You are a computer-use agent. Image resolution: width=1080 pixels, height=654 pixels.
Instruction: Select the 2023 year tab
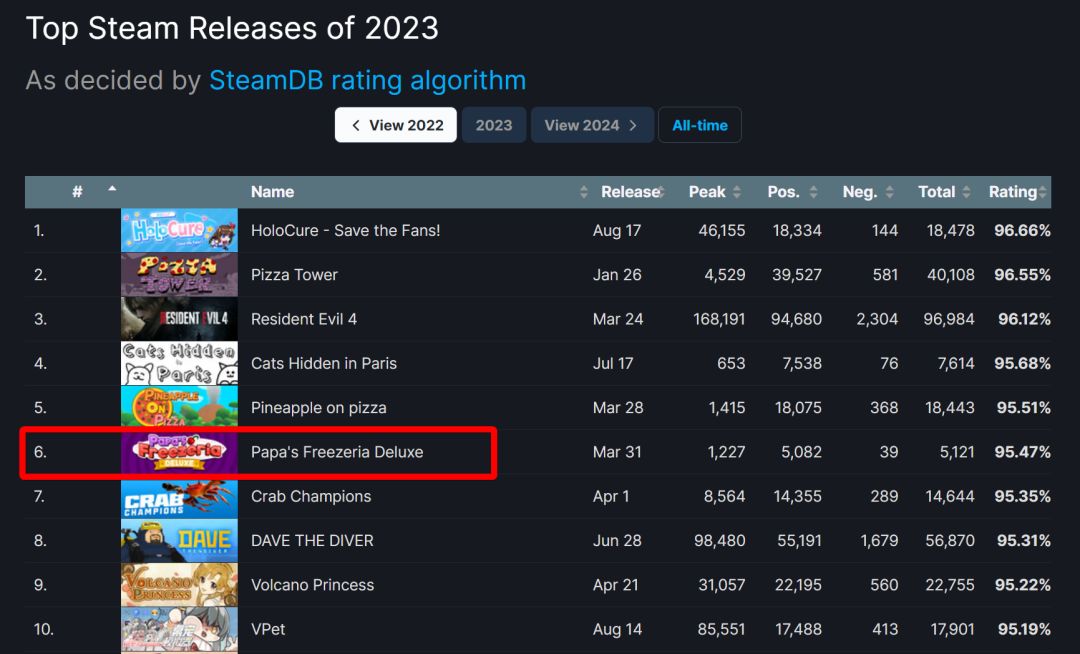(494, 125)
